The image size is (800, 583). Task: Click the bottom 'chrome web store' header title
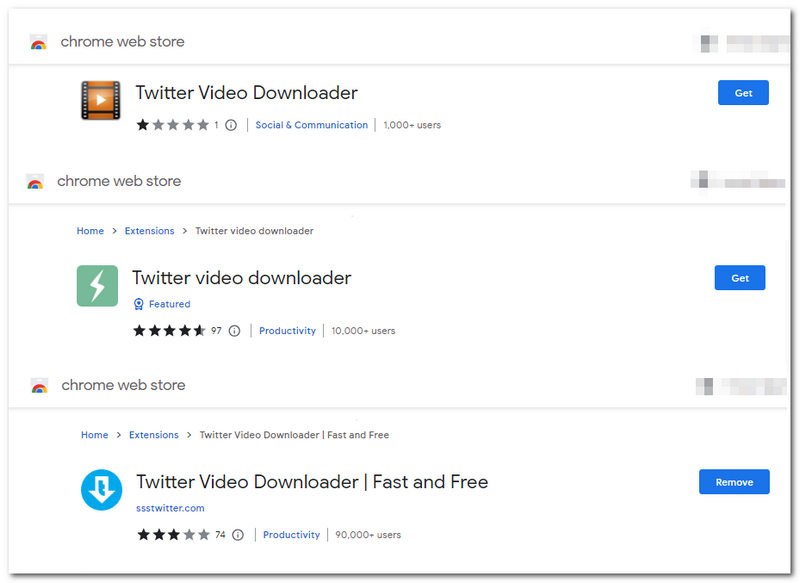(x=123, y=385)
